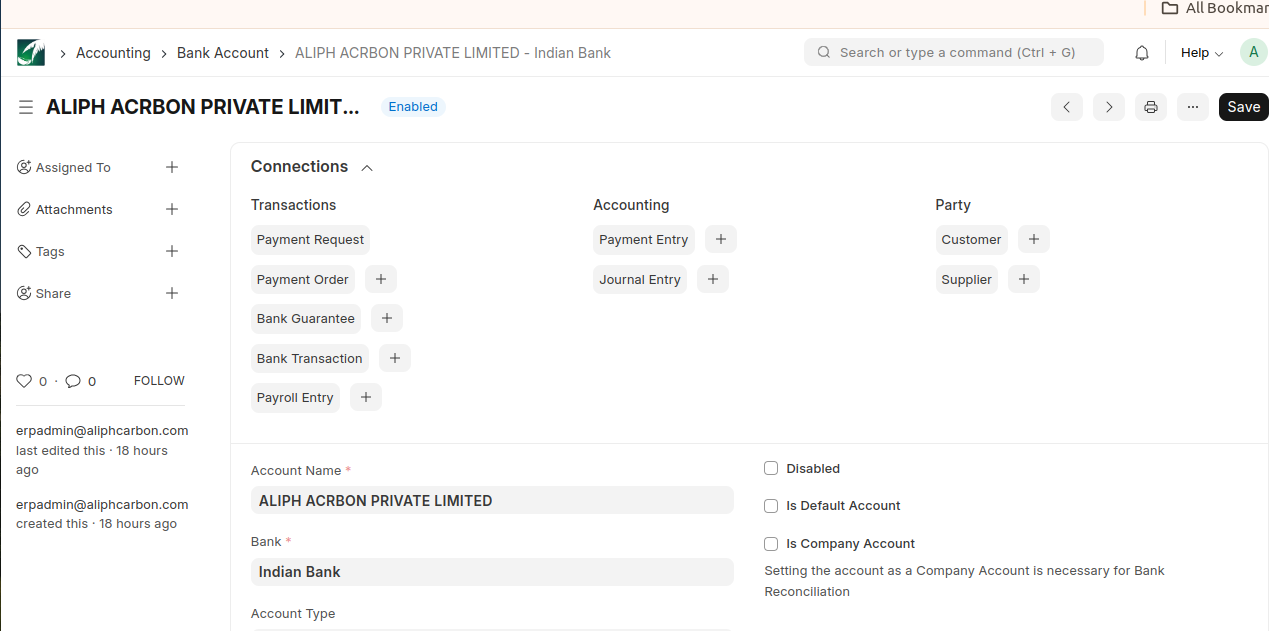Open the Help dropdown menu

click(1201, 53)
